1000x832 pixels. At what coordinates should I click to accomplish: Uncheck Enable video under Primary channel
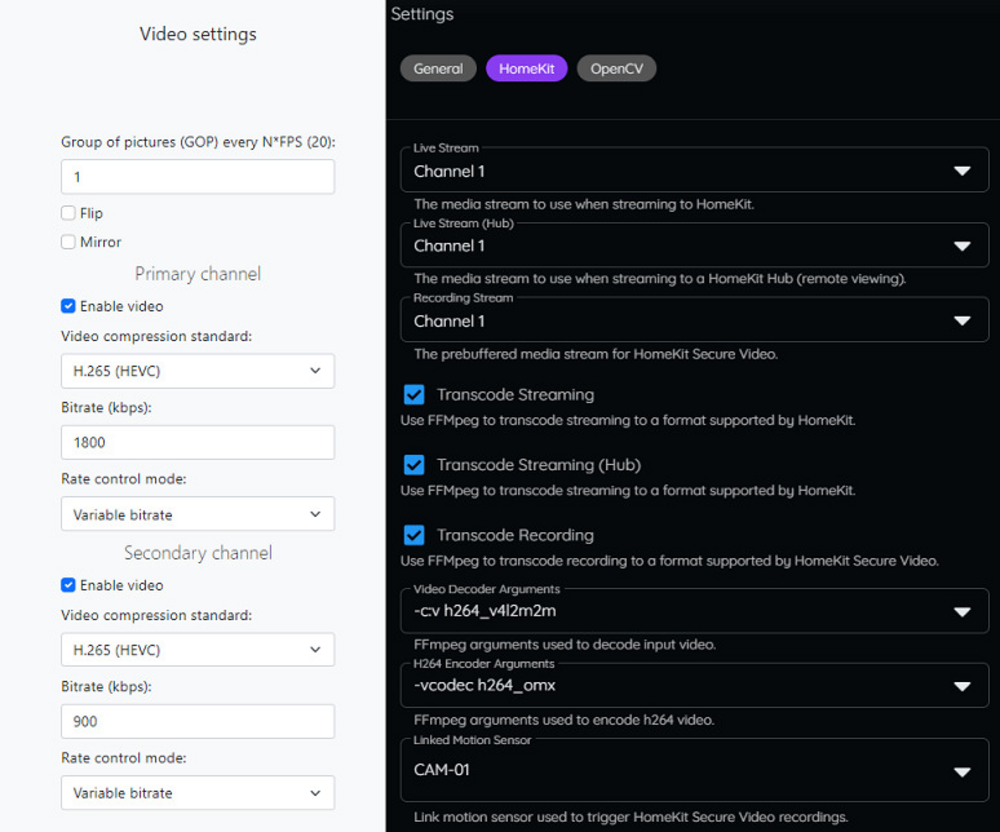(68, 306)
